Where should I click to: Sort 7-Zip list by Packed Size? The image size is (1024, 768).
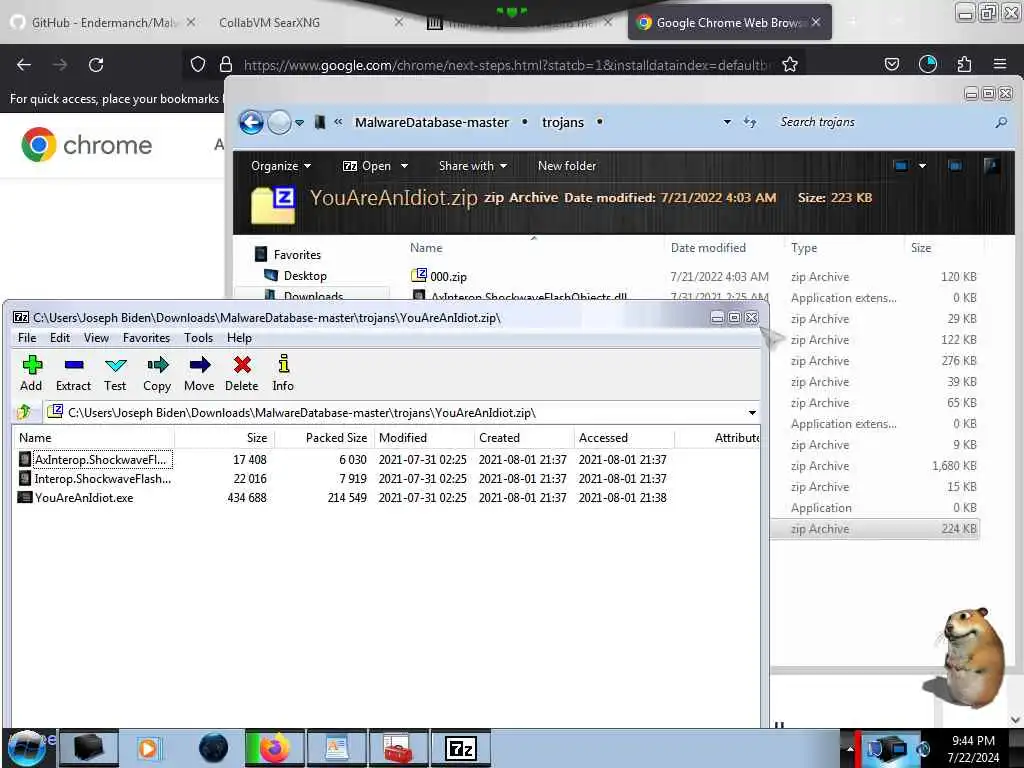pos(336,438)
